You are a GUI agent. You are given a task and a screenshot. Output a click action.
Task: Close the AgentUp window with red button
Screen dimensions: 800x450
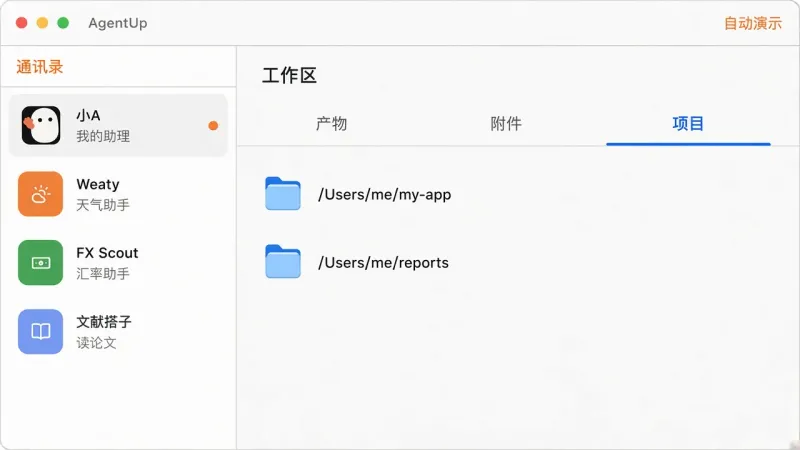(x=21, y=23)
